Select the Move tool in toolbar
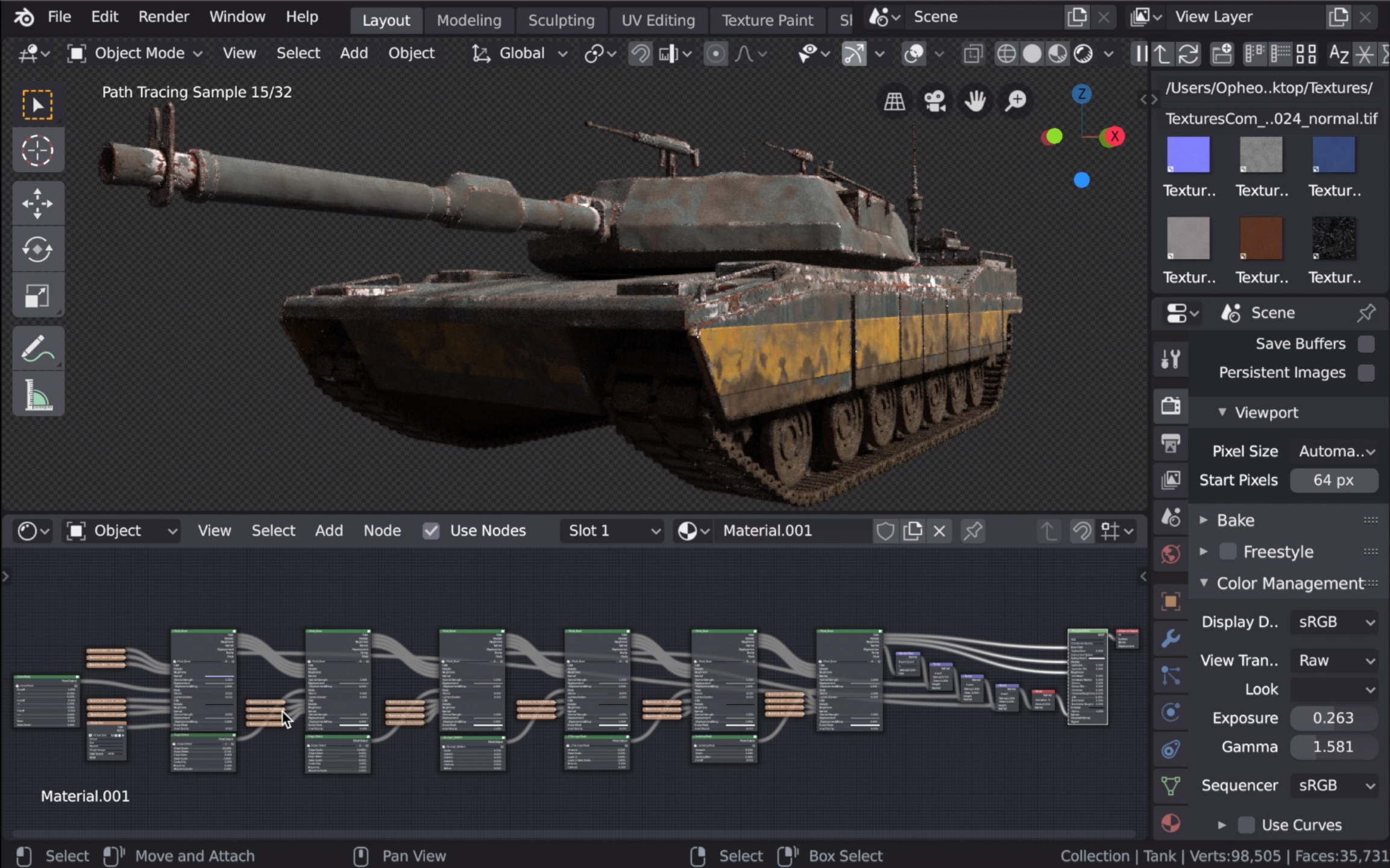 [37, 203]
